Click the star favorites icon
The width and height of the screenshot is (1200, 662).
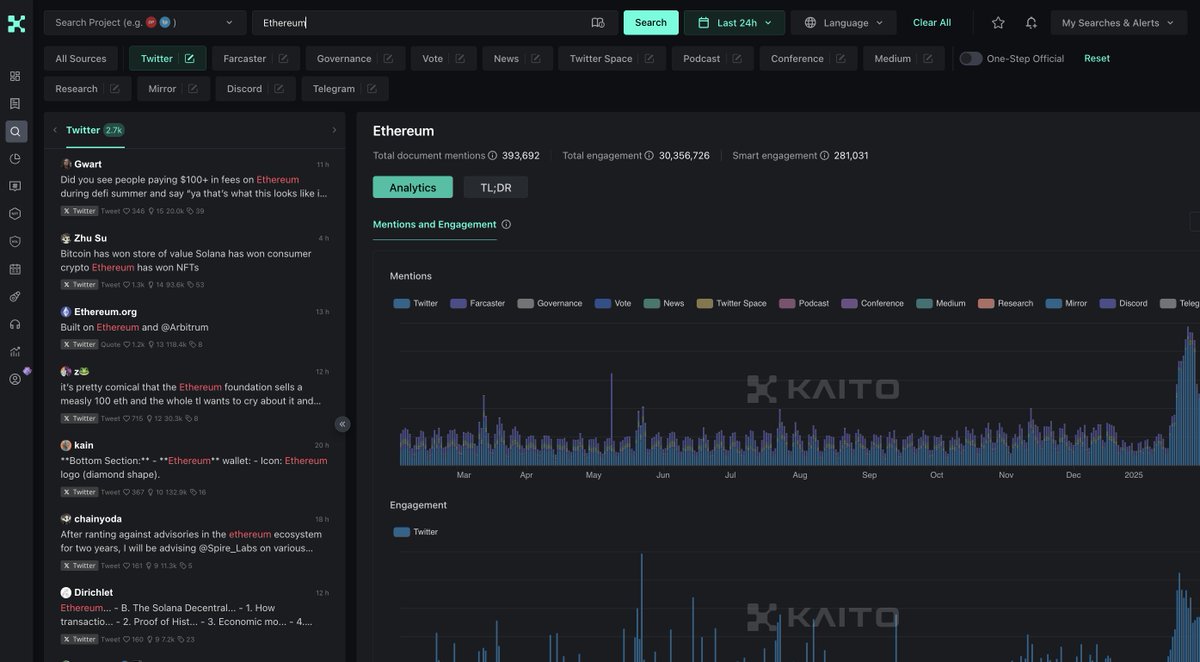(998, 23)
